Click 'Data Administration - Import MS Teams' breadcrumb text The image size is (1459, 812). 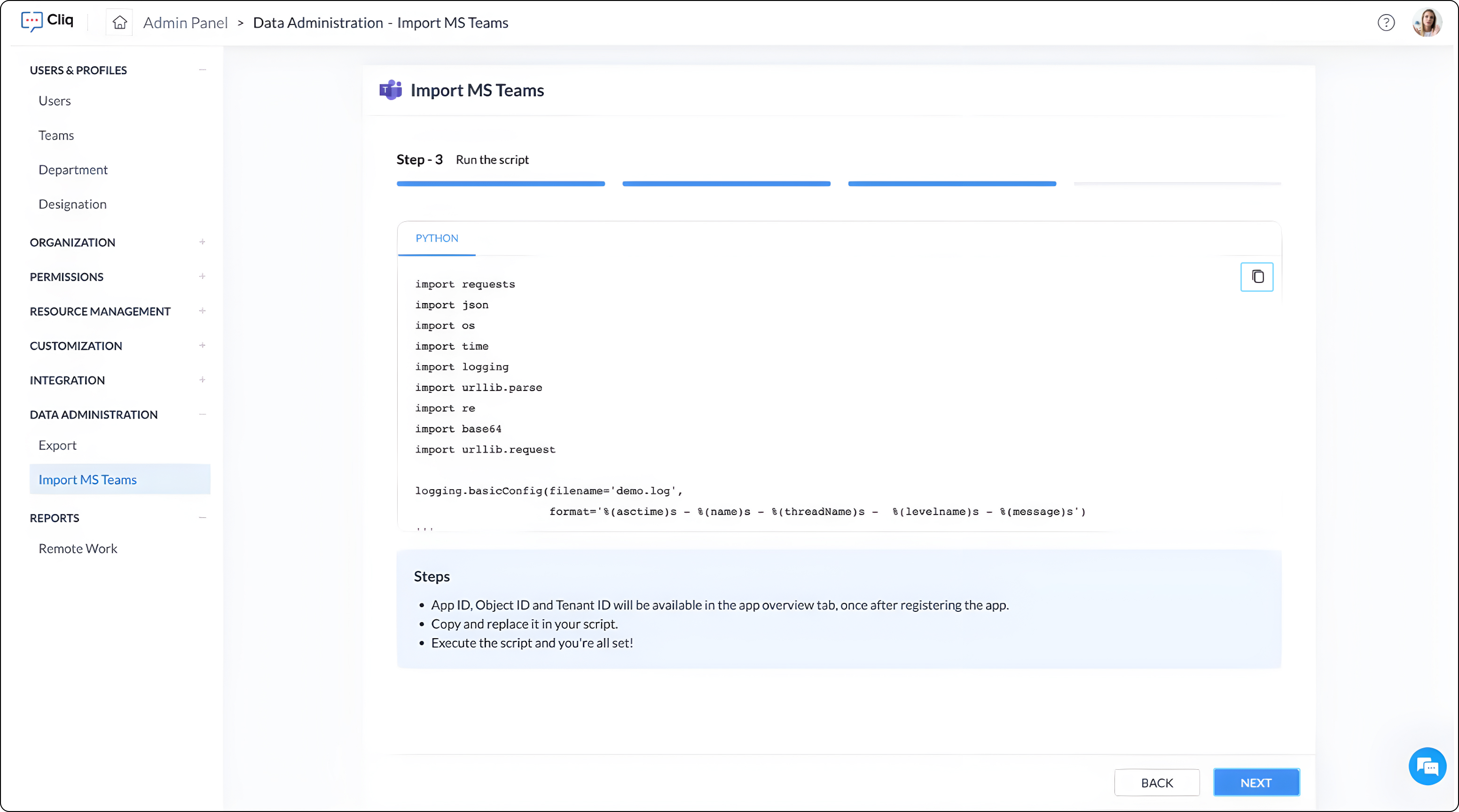[x=380, y=23]
